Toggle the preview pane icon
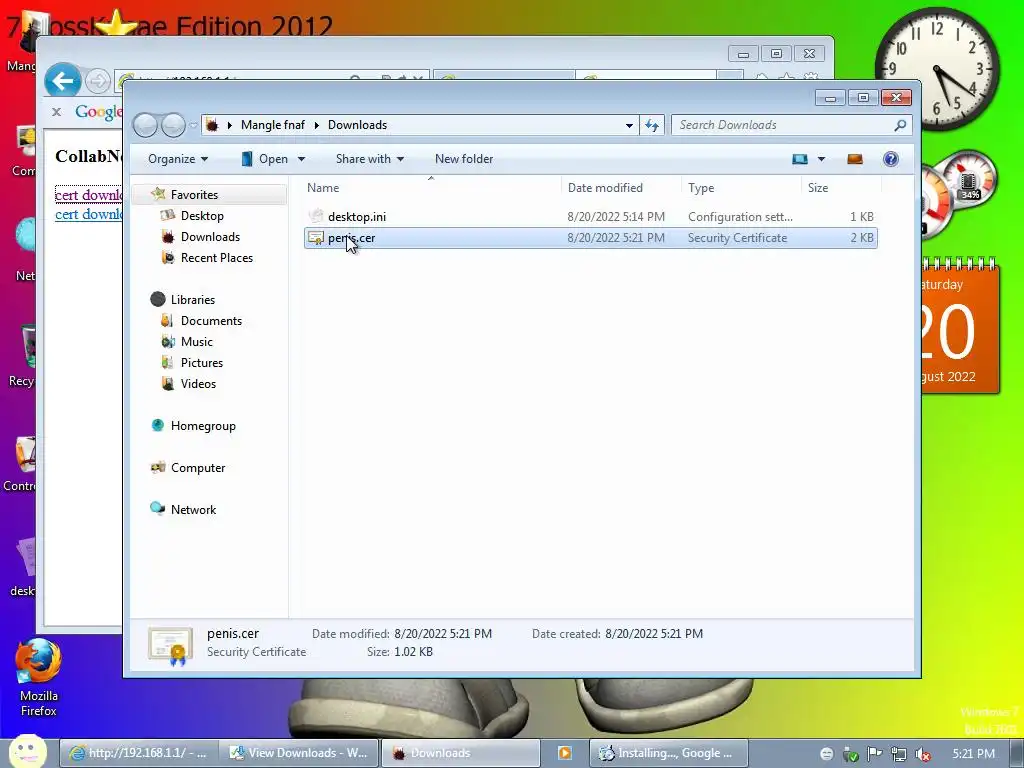 pyautogui.click(x=855, y=159)
